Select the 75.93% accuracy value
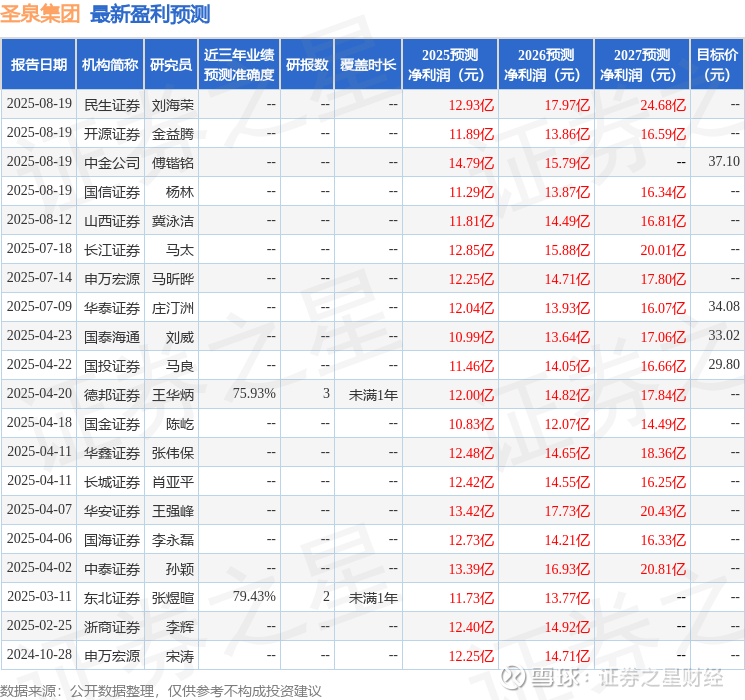The height and width of the screenshot is (700, 745). (x=254, y=393)
